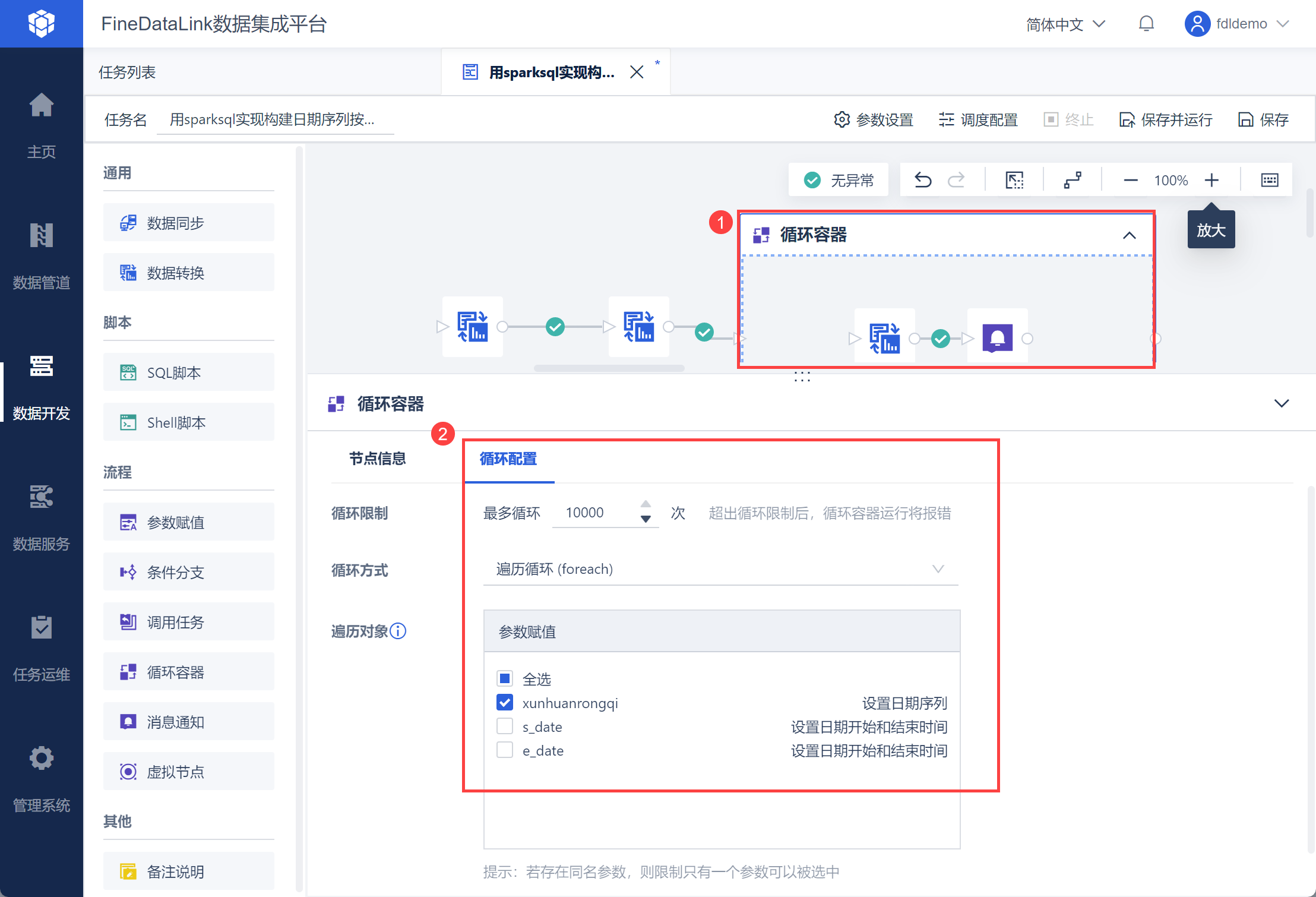Click the undo arrow icon
1316x897 pixels.
pos(923,179)
